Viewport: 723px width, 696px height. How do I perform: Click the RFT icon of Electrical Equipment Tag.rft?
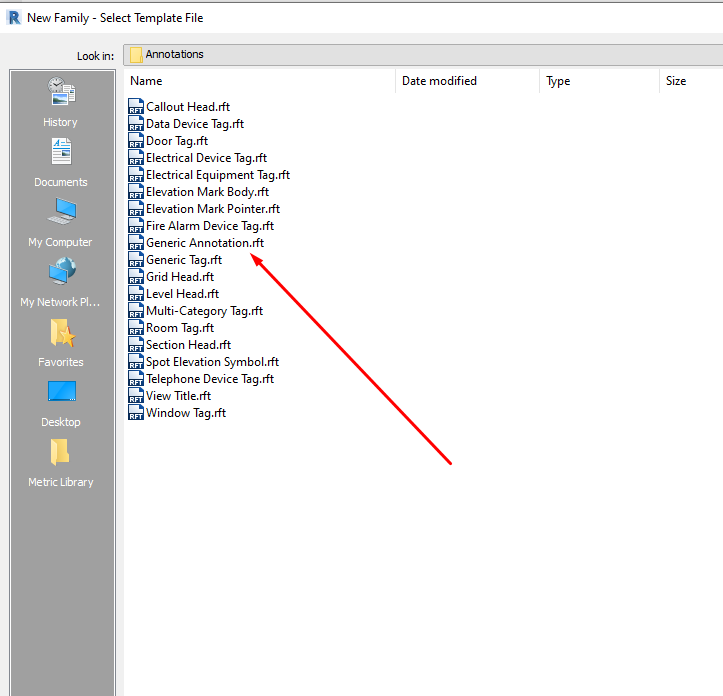pyautogui.click(x=136, y=175)
